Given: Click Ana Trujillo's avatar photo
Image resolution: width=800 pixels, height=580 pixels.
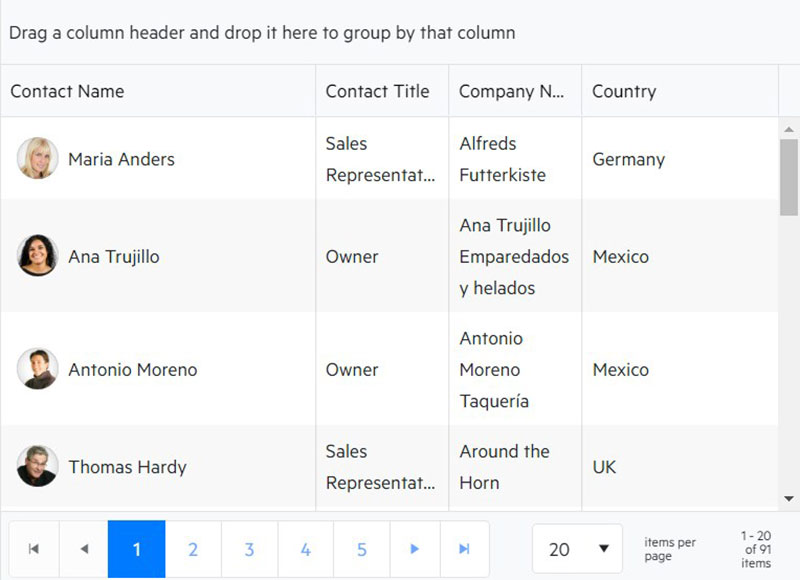Looking at the screenshot, I should coord(37,256).
